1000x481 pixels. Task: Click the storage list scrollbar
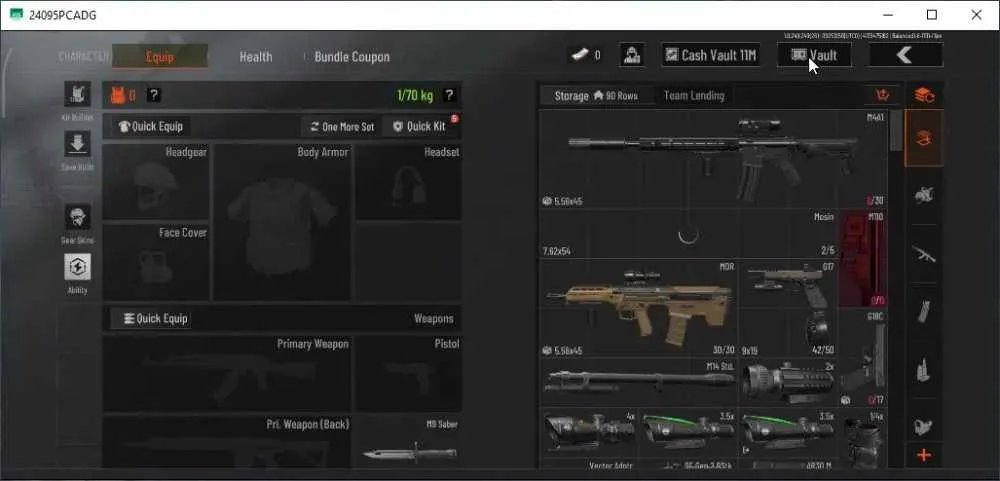895,130
